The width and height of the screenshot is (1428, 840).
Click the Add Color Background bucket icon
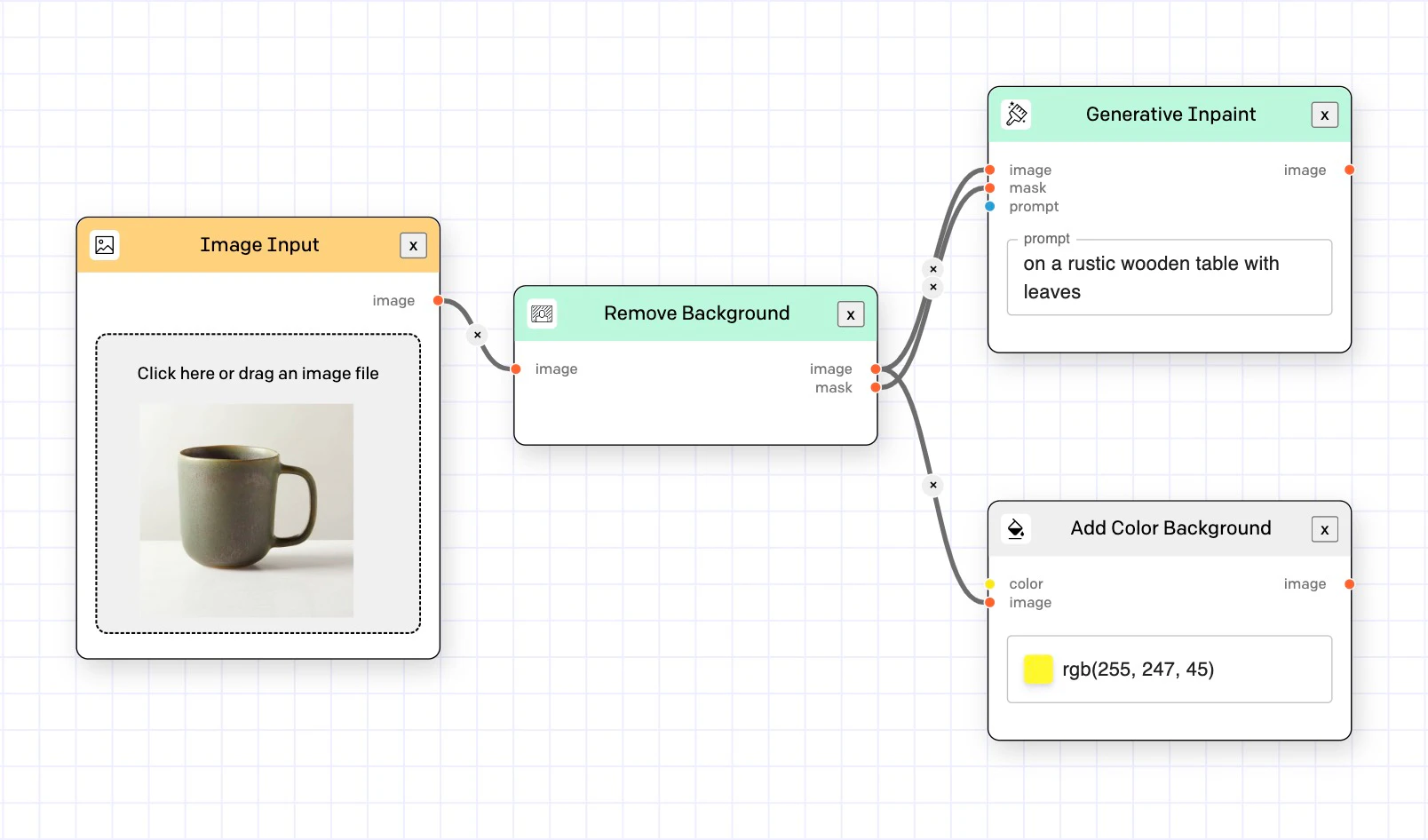1016,528
